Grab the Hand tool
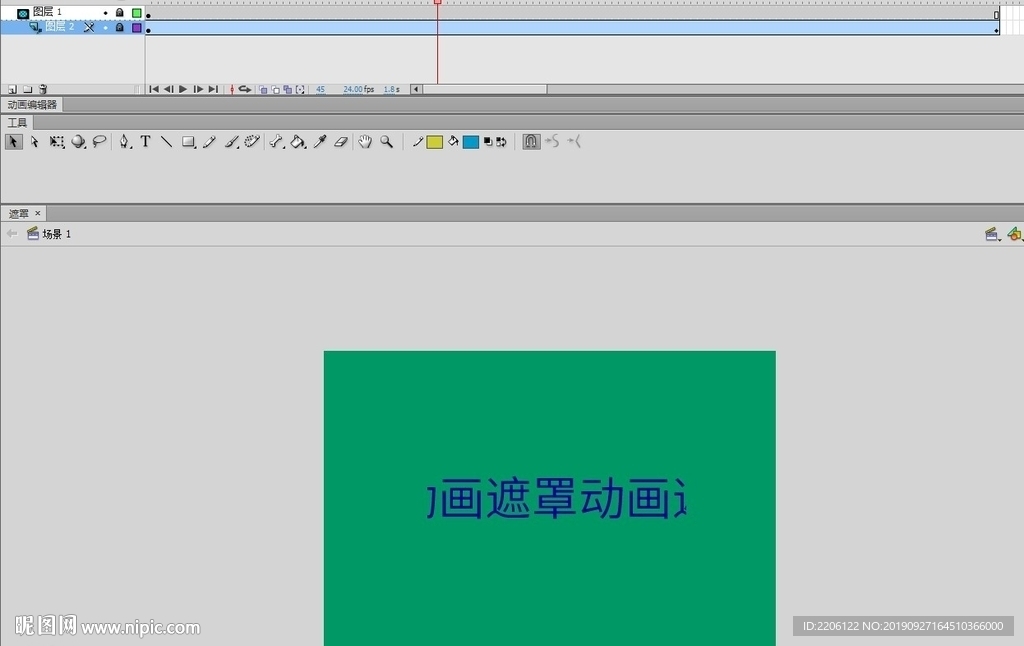Image resolution: width=1024 pixels, height=646 pixels. coord(364,141)
